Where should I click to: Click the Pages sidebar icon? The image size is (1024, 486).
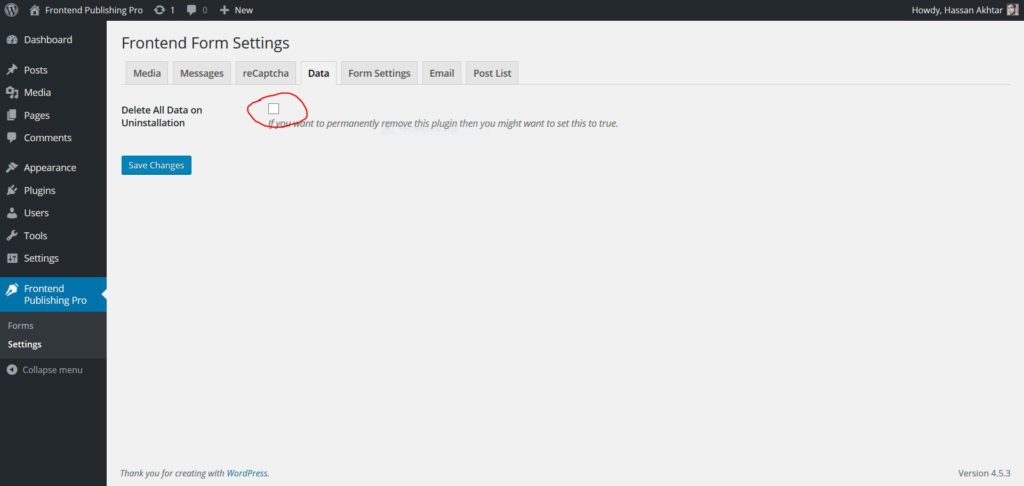pos(12,115)
